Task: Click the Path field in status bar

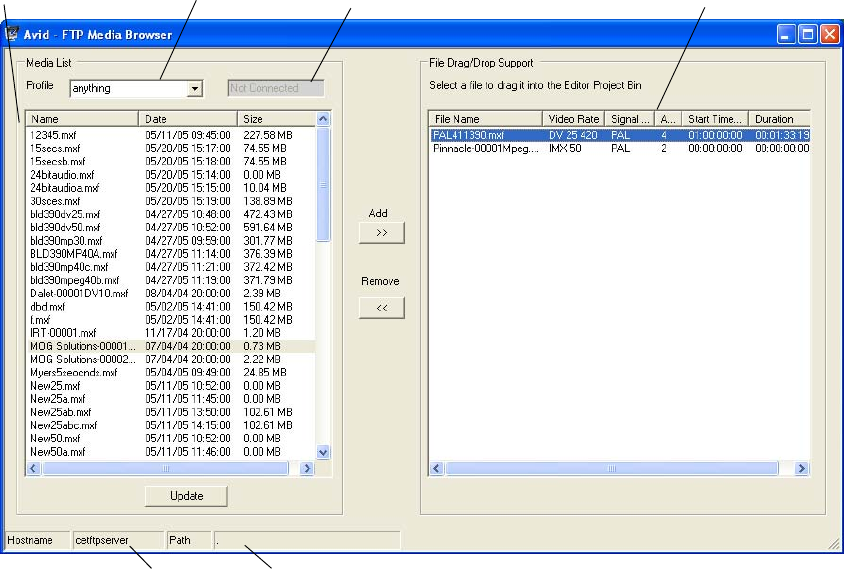Action: point(307,540)
